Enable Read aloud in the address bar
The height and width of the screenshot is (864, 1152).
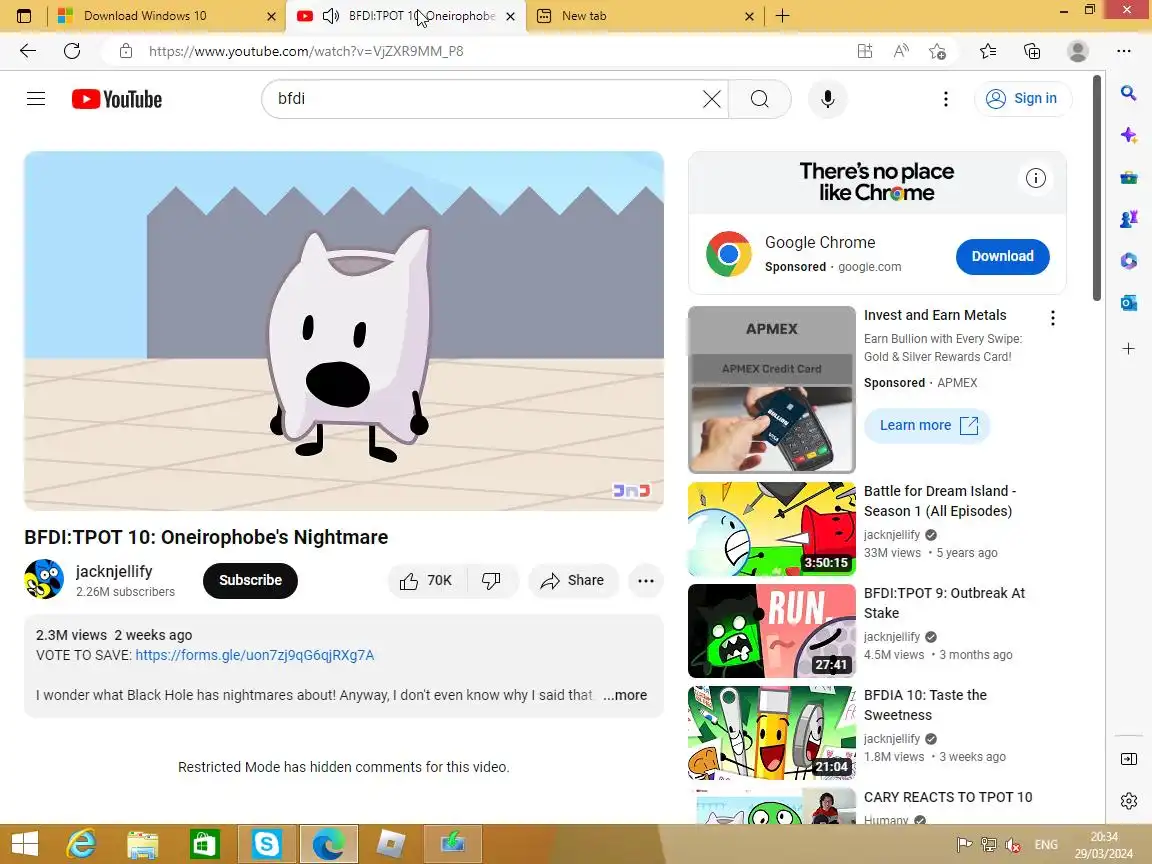(x=901, y=51)
